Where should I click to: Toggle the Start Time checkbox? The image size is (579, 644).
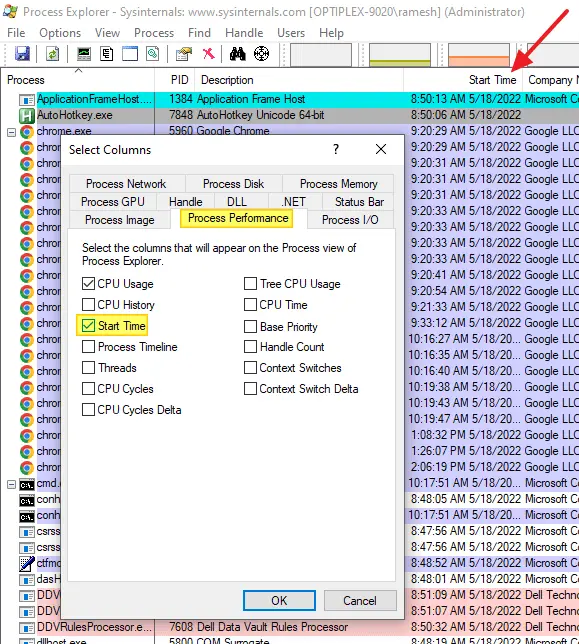pos(88,326)
